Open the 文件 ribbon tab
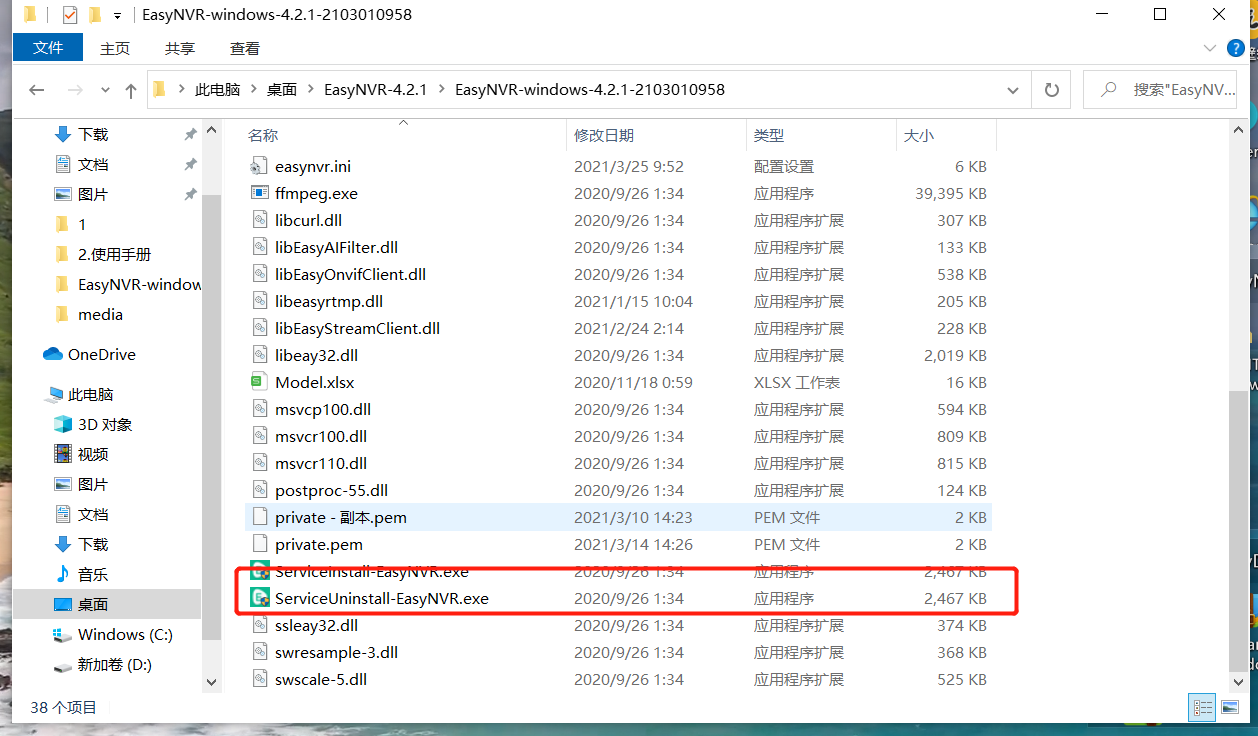 tap(48, 48)
